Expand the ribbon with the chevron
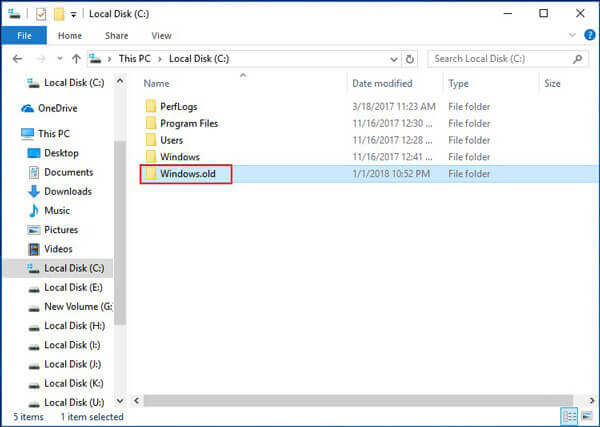 tap(572, 35)
